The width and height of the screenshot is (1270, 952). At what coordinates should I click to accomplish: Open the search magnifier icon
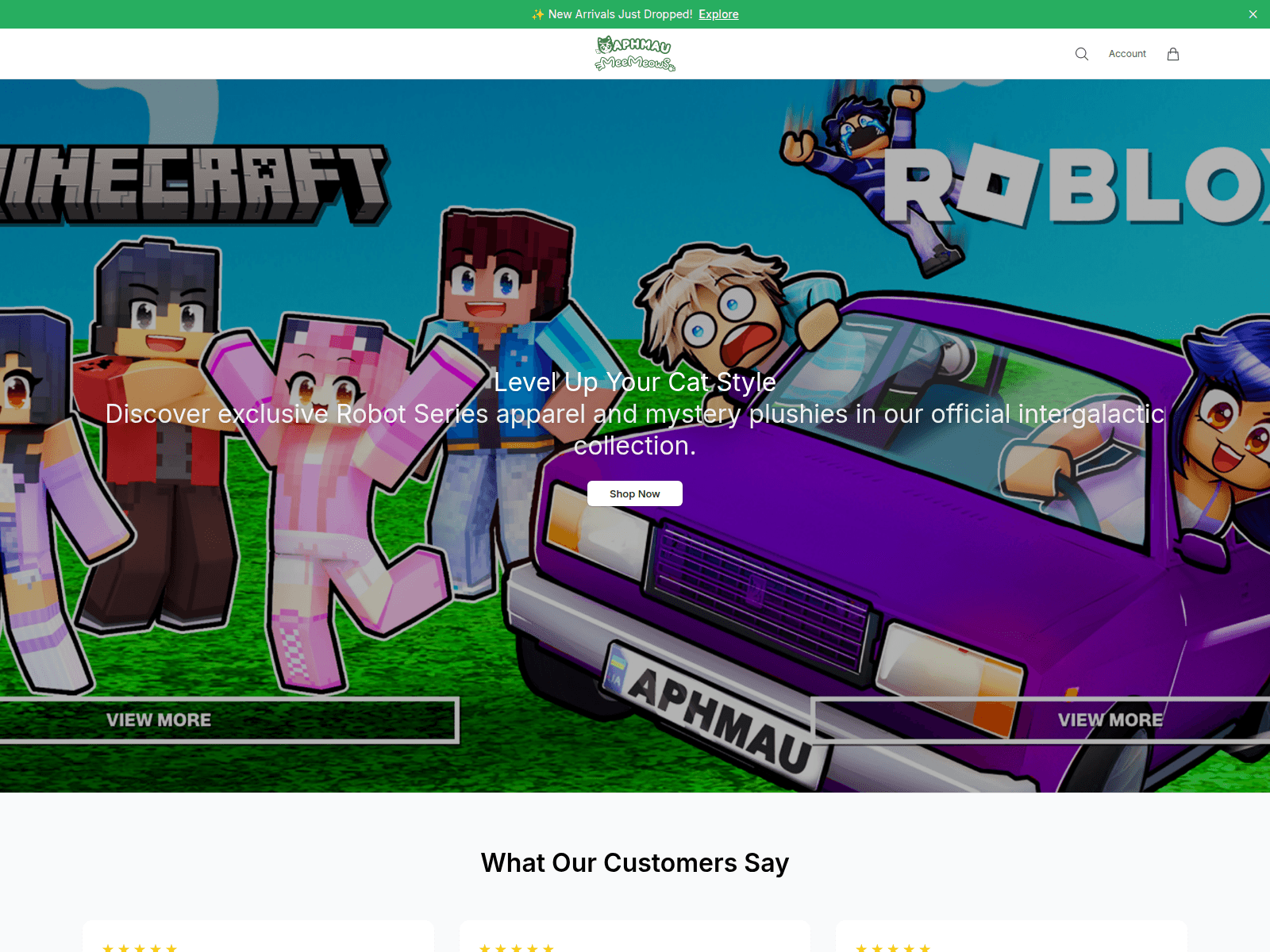[1081, 54]
